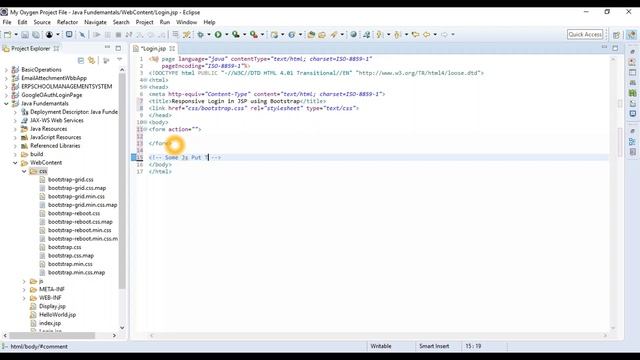Click the Skip All Breakpoints icon
Image resolution: width=640 pixels, height=360 pixels.
[x=82, y=35]
